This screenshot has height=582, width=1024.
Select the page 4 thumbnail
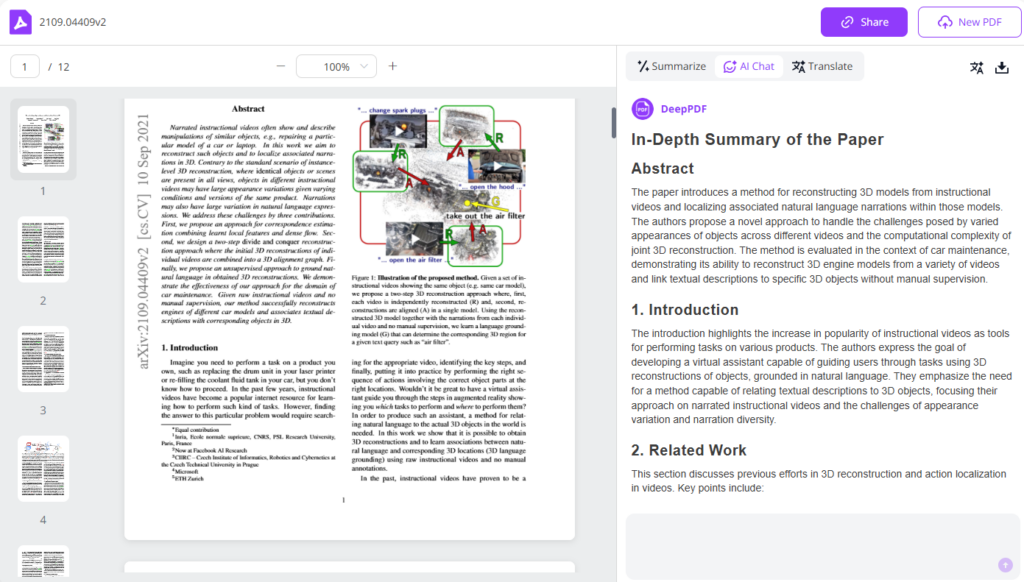click(x=43, y=468)
